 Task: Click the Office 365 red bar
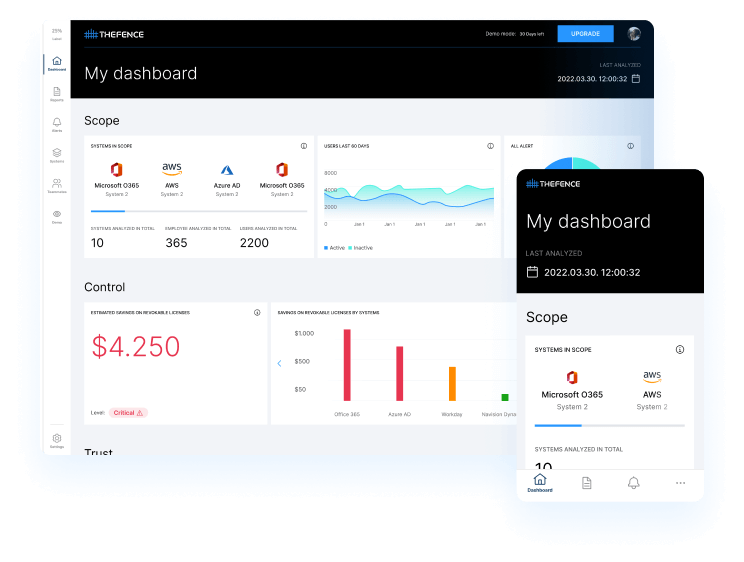click(347, 365)
